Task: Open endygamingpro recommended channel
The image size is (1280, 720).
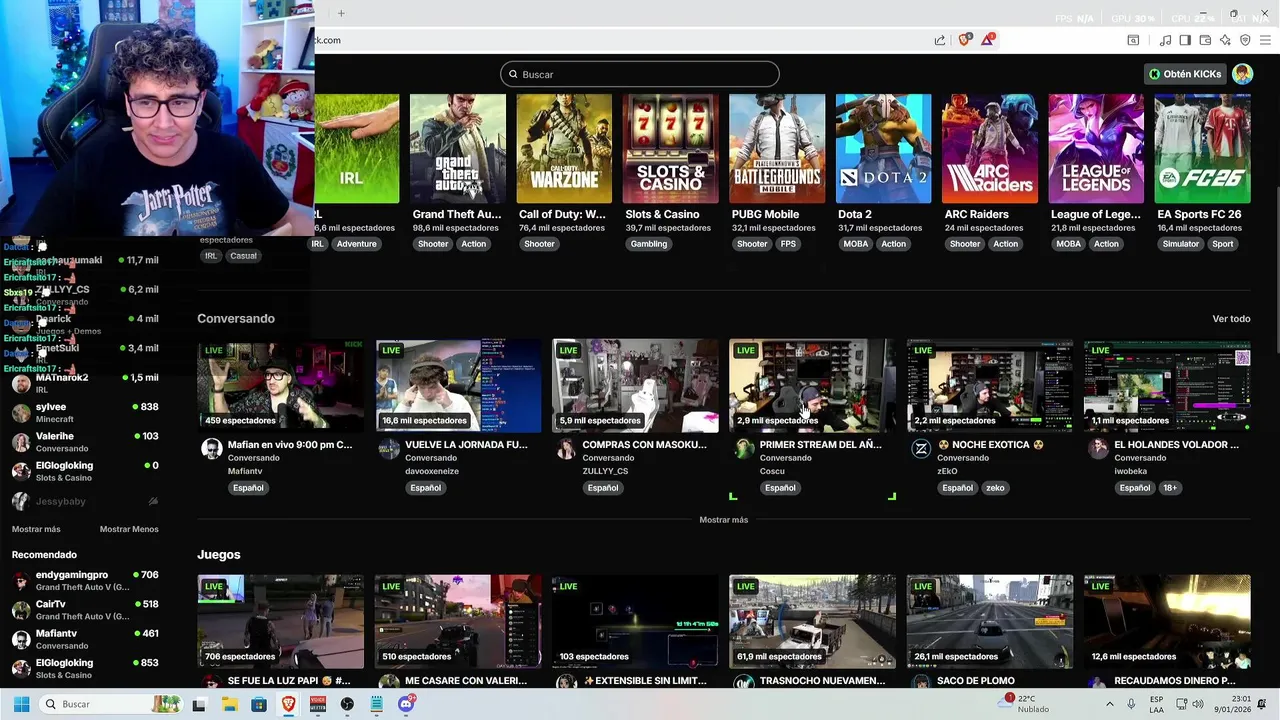Action: click(x=85, y=581)
